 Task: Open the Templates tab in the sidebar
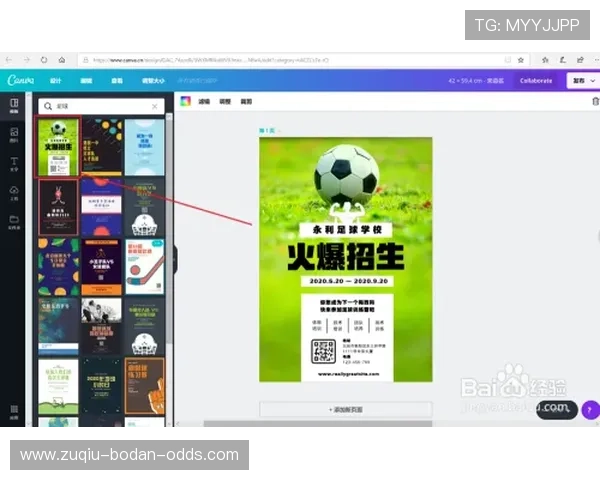click(14, 106)
